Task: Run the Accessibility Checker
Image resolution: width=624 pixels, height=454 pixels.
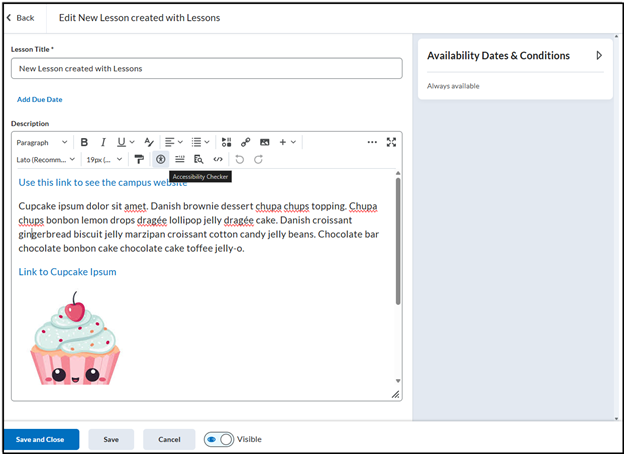Action: click(160, 159)
